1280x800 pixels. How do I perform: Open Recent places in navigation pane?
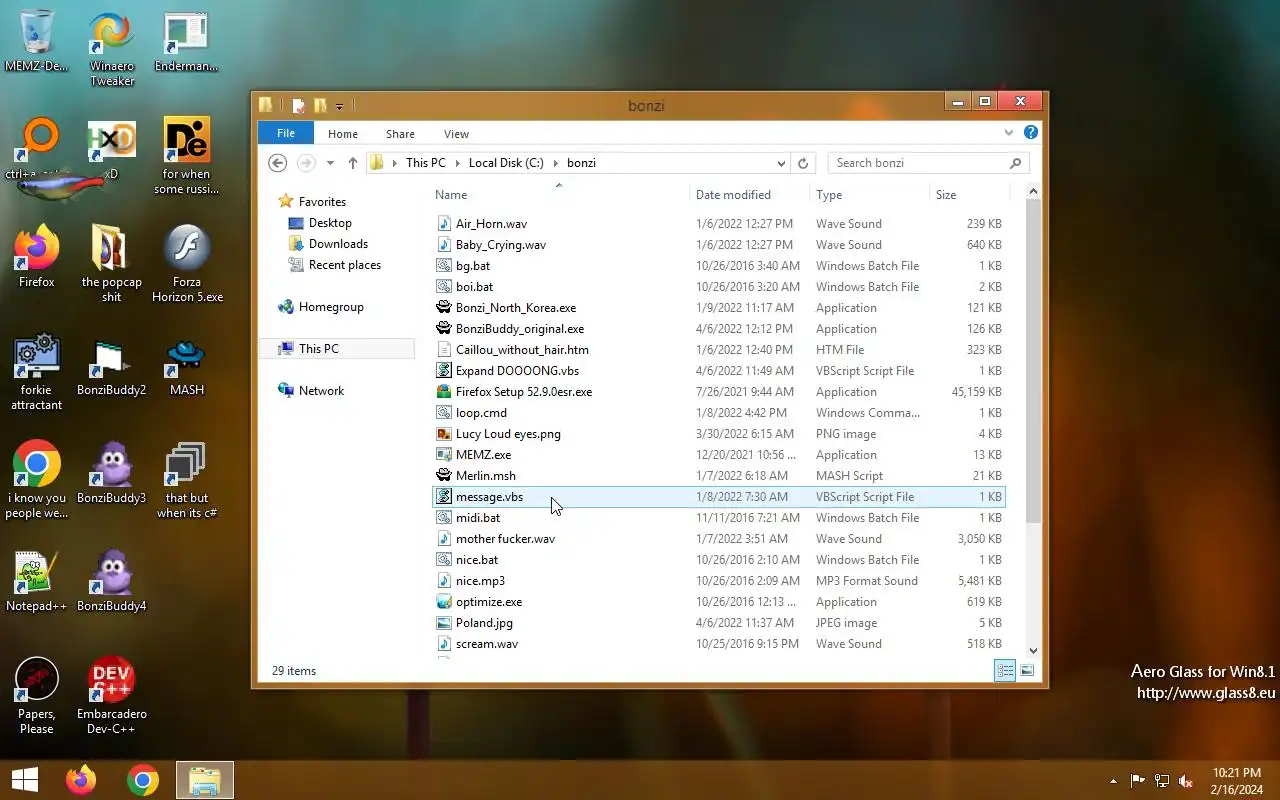(x=345, y=265)
